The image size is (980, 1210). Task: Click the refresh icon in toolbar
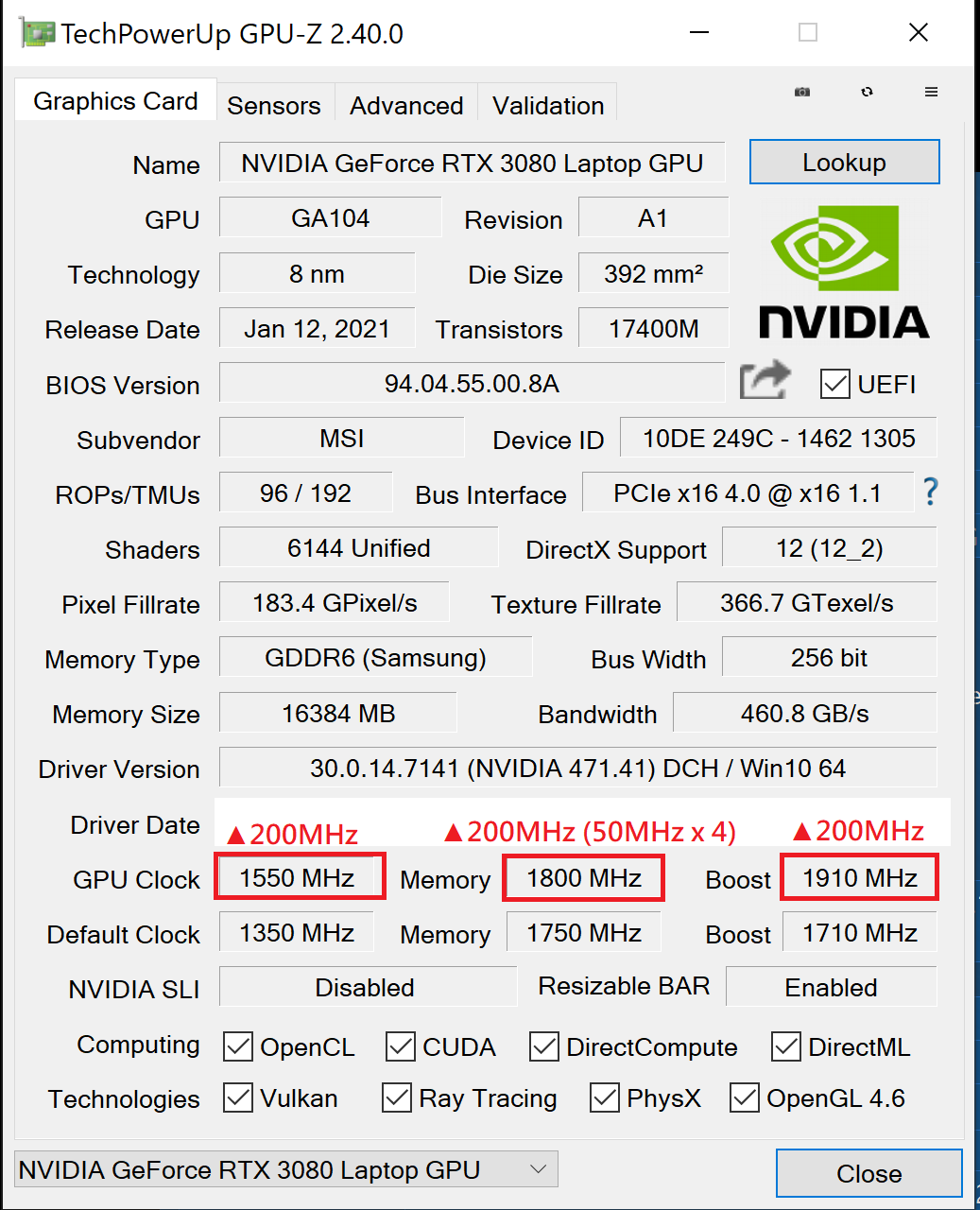pyautogui.click(x=867, y=92)
